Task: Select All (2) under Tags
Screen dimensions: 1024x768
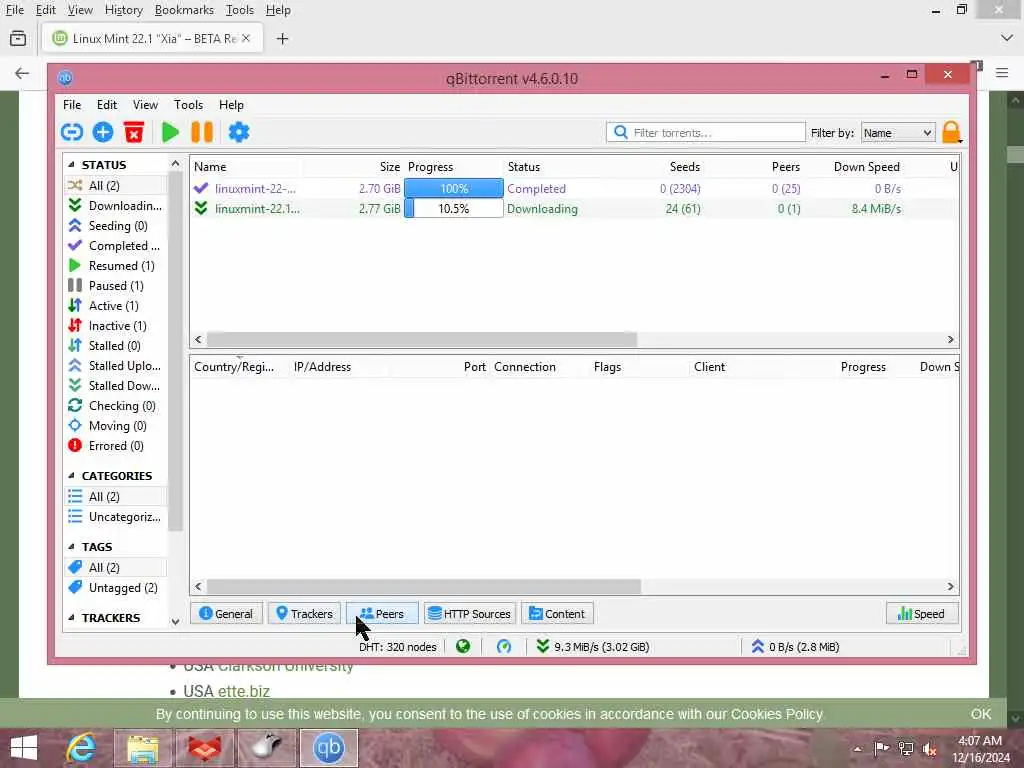Action: click(x=115, y=568)
